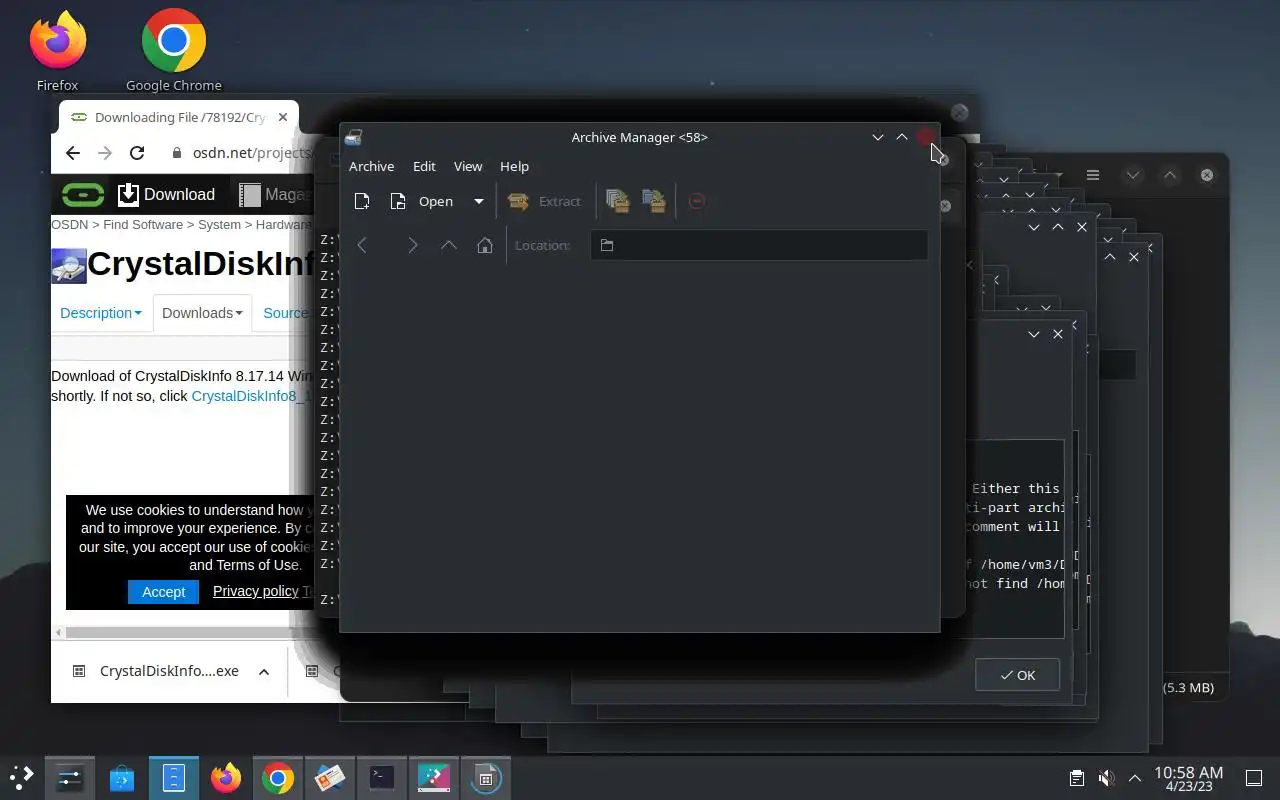The height and width of the screenshot is (800, 1280).
Task: Click the OSDN breadcrumb link
Action: (x=71, y=225)
